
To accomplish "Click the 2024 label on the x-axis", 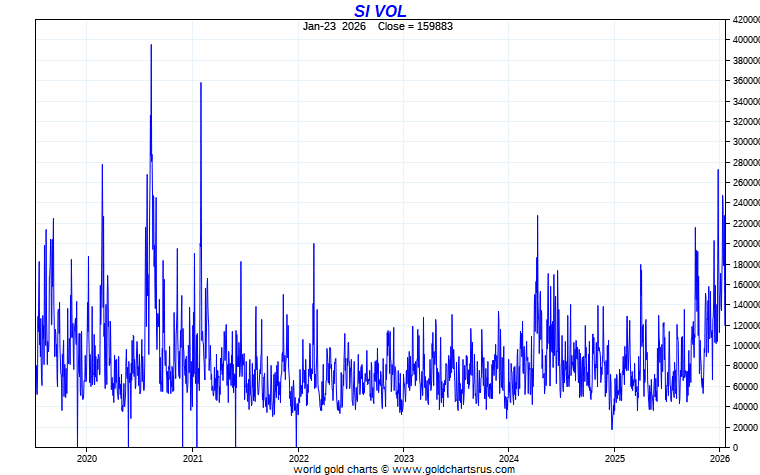I will pyautogui.click(x=508, y=457).
